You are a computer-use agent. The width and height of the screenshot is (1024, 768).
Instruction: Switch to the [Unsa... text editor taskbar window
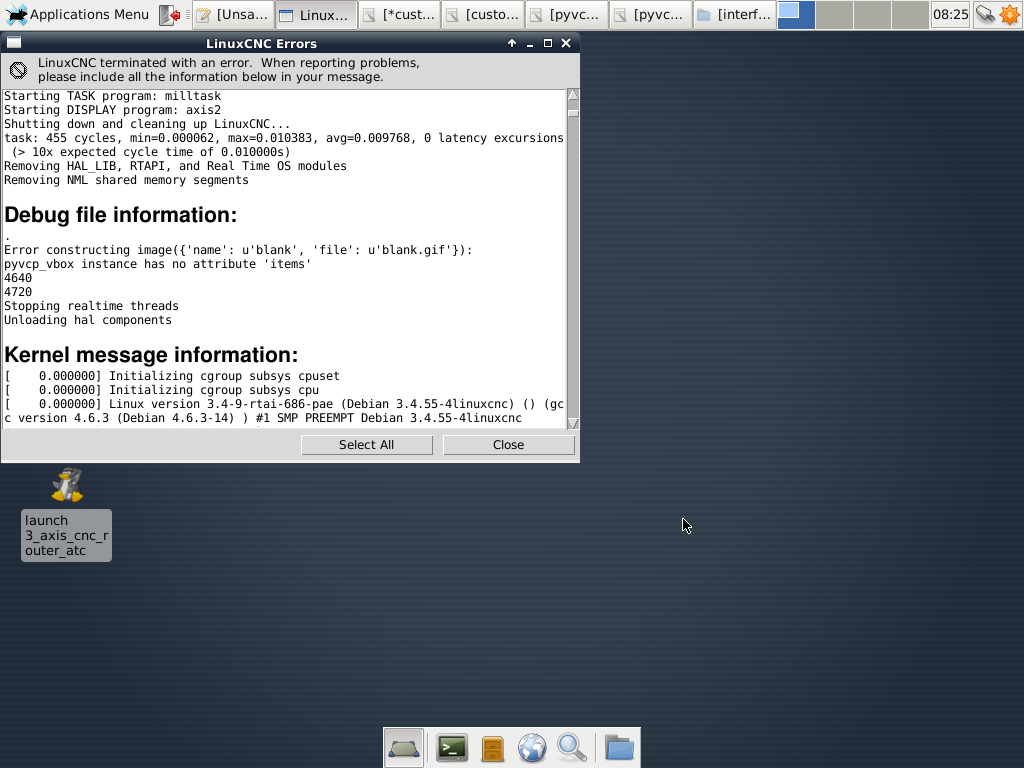point(233,14)
